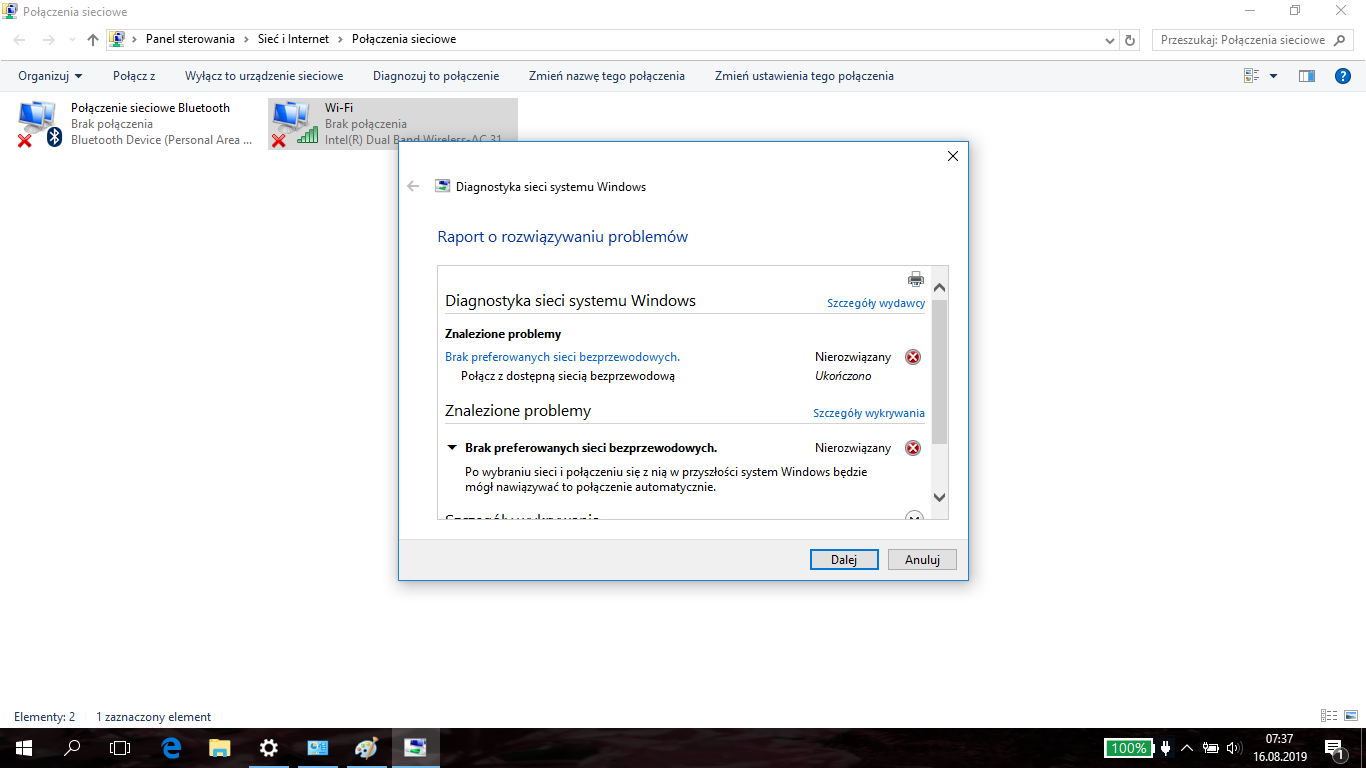Click the Raport o rozwiązywaniu problemów heading
The width and height of the screenshot is (1366, 768).
click(x=563, y=237)
